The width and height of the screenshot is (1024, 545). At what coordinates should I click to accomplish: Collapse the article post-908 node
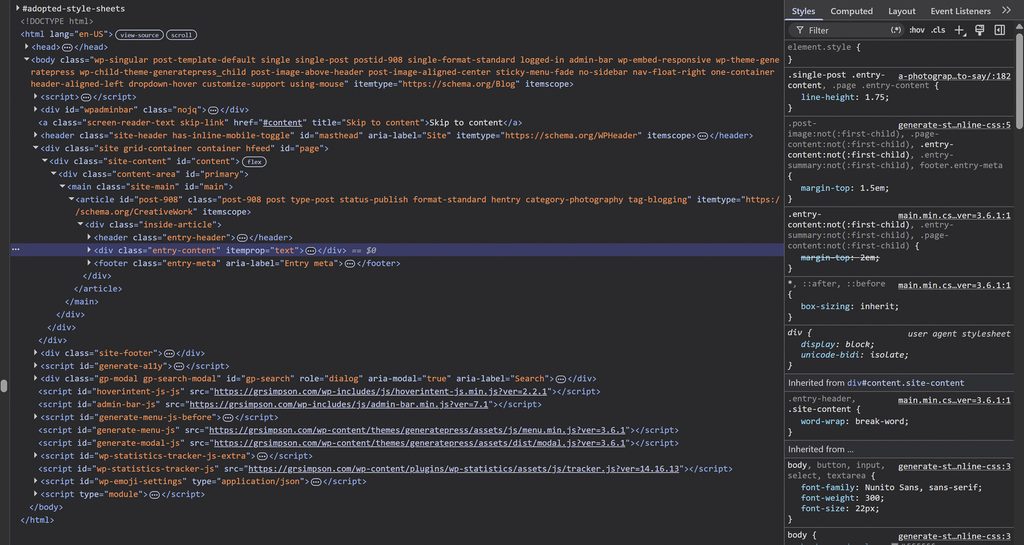coord(71,199)
